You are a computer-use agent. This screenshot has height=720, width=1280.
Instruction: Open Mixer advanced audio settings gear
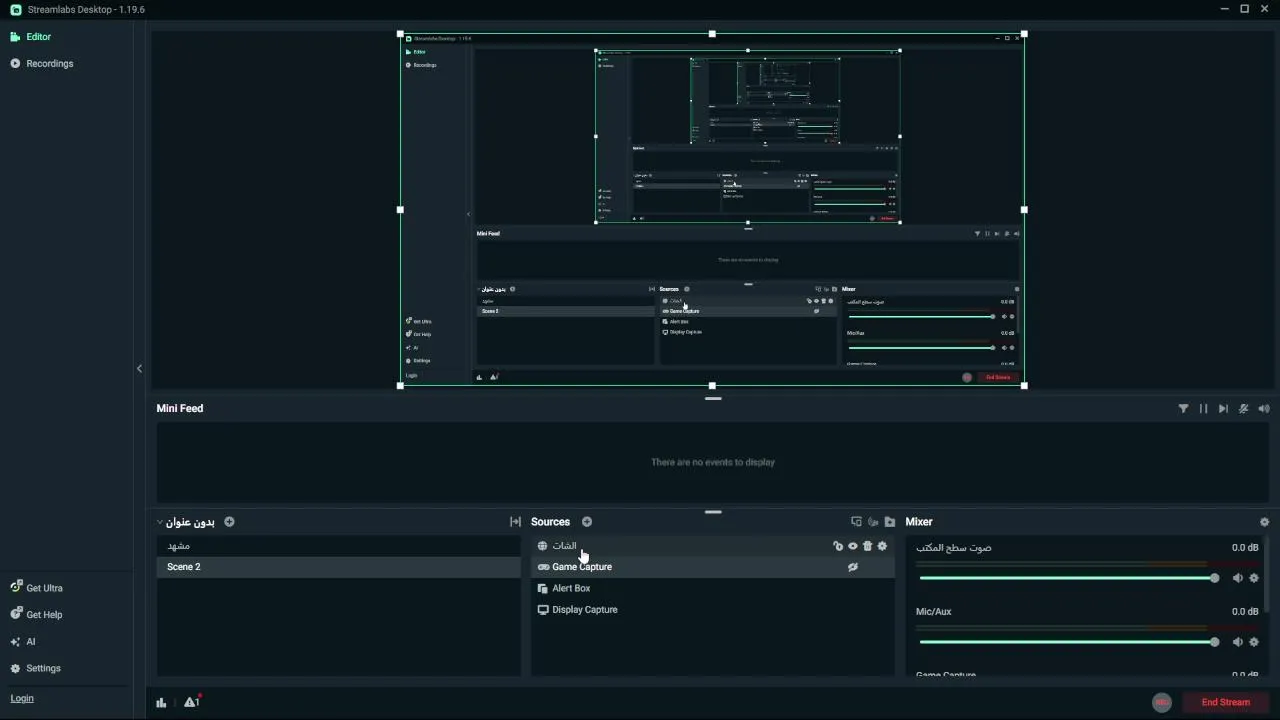point(1264,522)
